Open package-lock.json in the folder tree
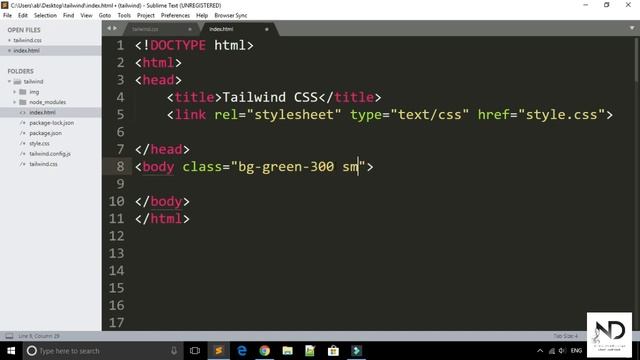This screenshot has width=640, height=360. click(x=51, y=122)
